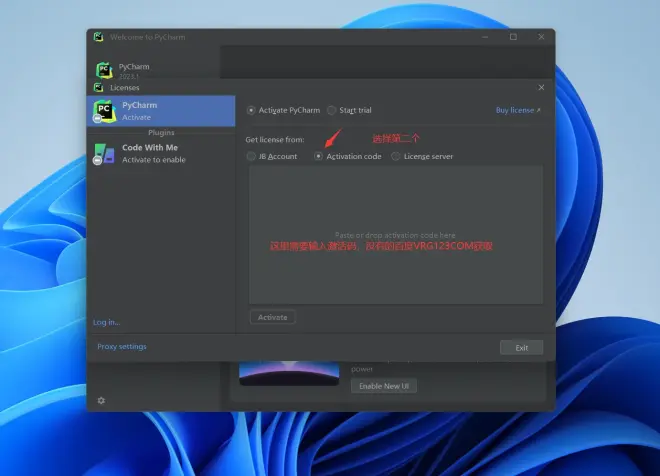Click inside the activation code text area

coord(396,235)
